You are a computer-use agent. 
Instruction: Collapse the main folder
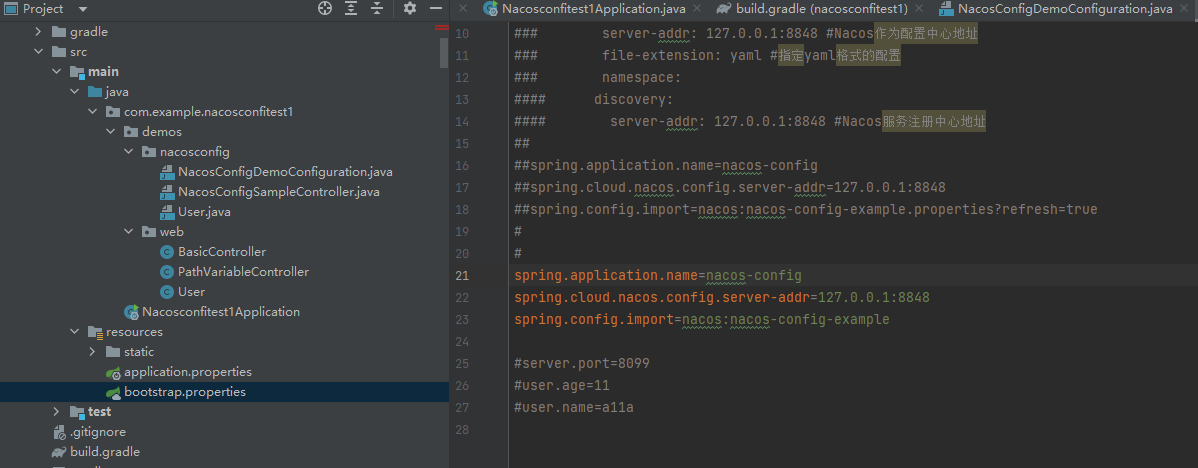(x=57, y=72)
